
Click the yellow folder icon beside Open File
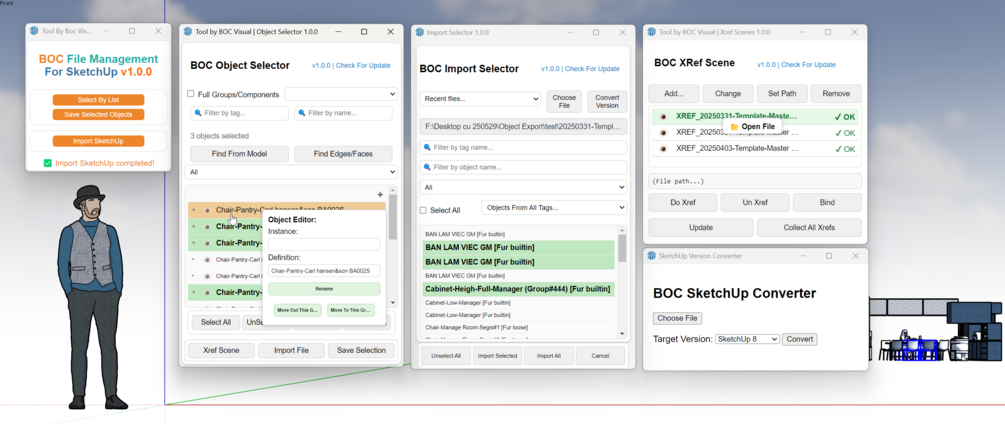(734, 127)
